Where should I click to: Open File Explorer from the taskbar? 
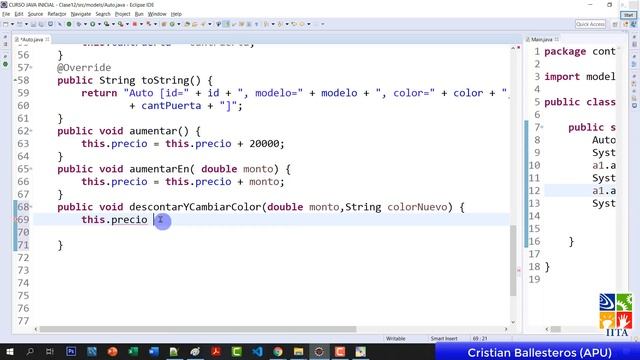[x=298, y=351]
